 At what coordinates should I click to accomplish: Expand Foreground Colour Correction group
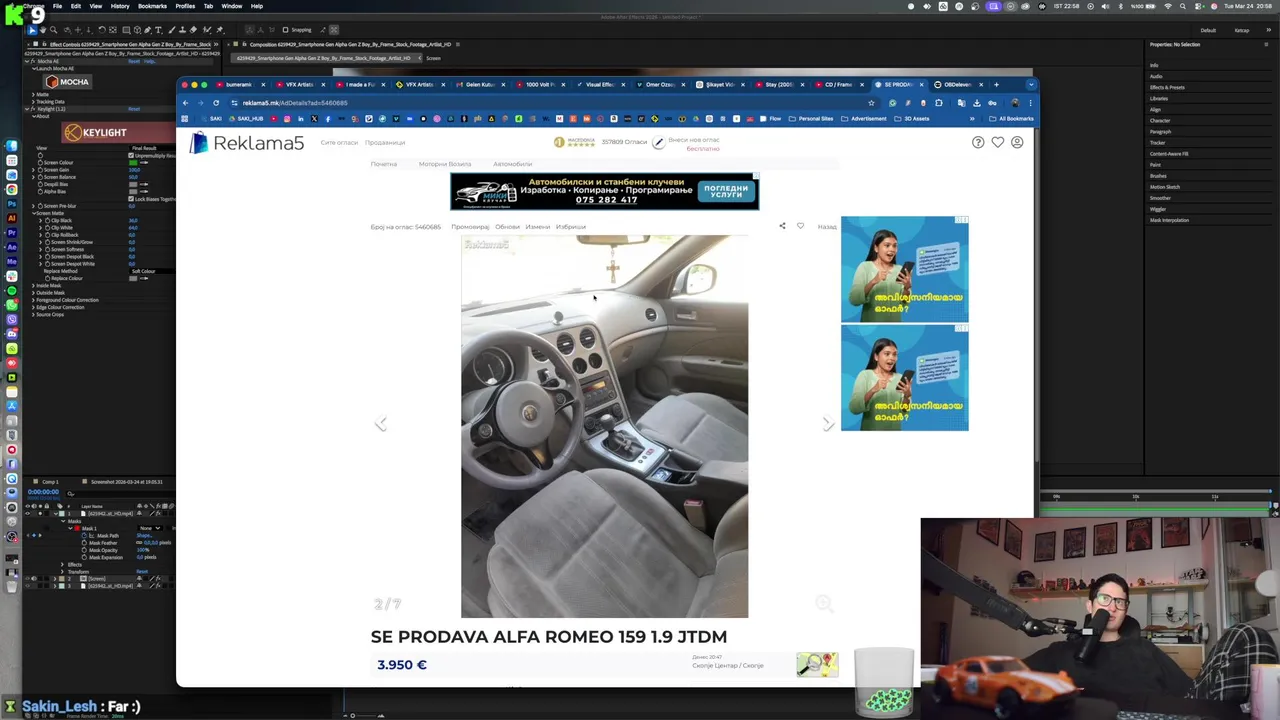pyautogui.click(x=32, y=300)
